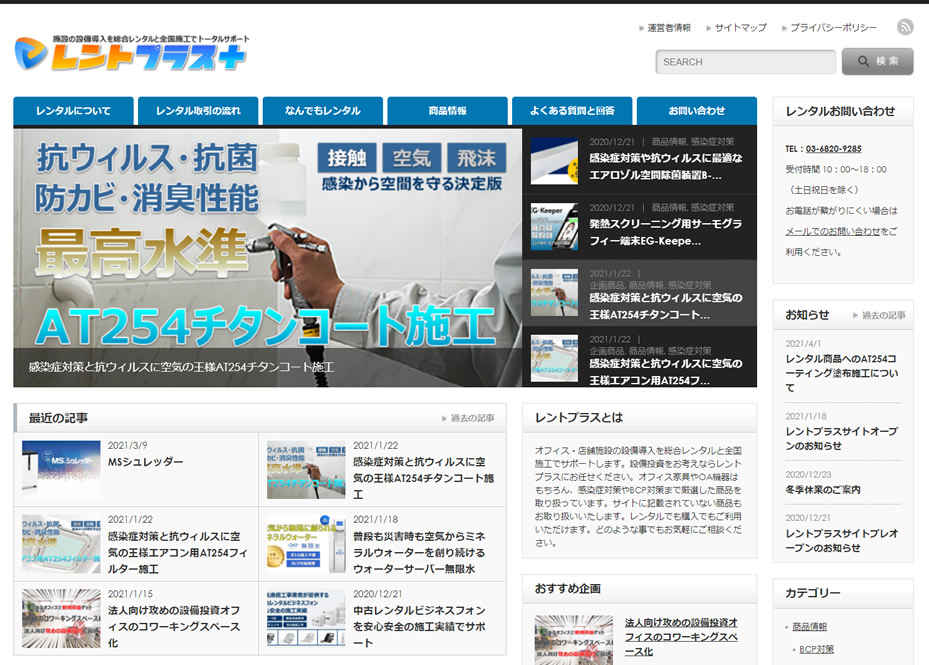Click the EG-Keeper thermography slider thumbnail
The height and width of the screenshot is (665, 929).
pos(554,227)
